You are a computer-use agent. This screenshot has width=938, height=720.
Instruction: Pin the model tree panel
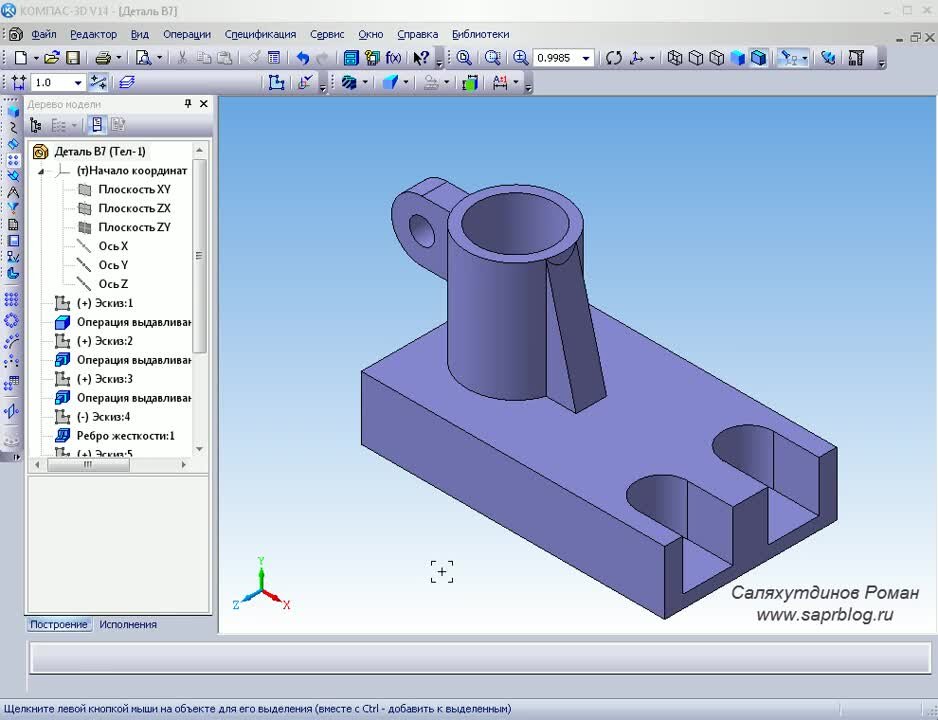pyautogui.click(x=188, y=104)
